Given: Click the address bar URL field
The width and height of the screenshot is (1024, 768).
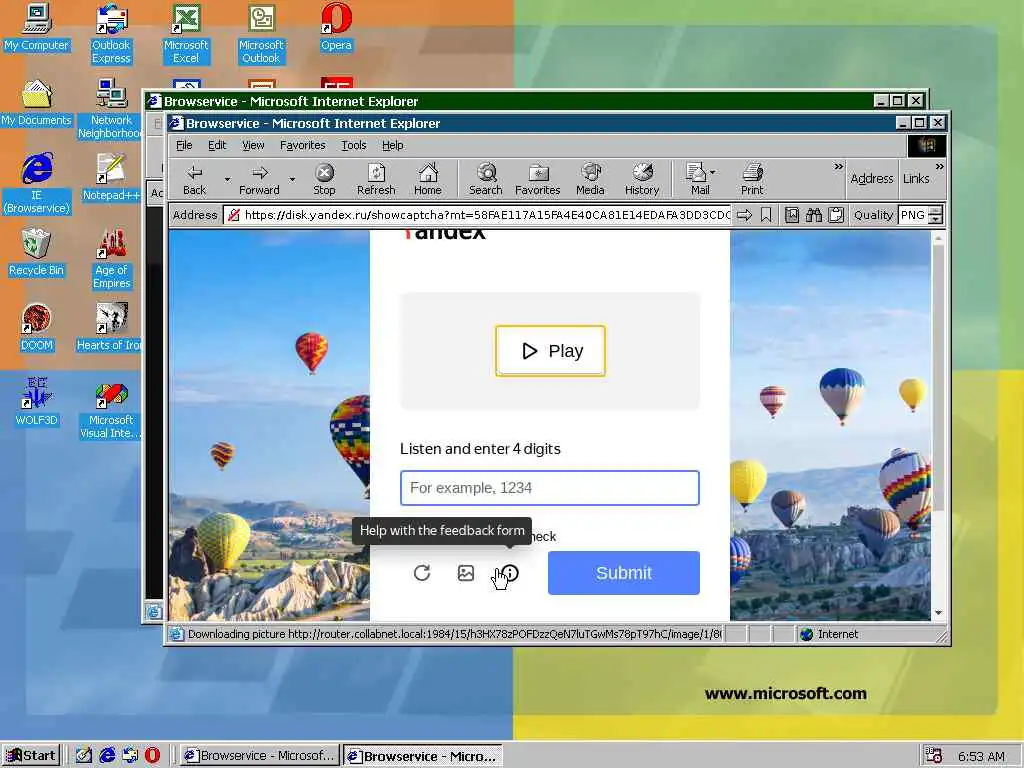Looking at the screenshot, I should (x=477, y=215).
